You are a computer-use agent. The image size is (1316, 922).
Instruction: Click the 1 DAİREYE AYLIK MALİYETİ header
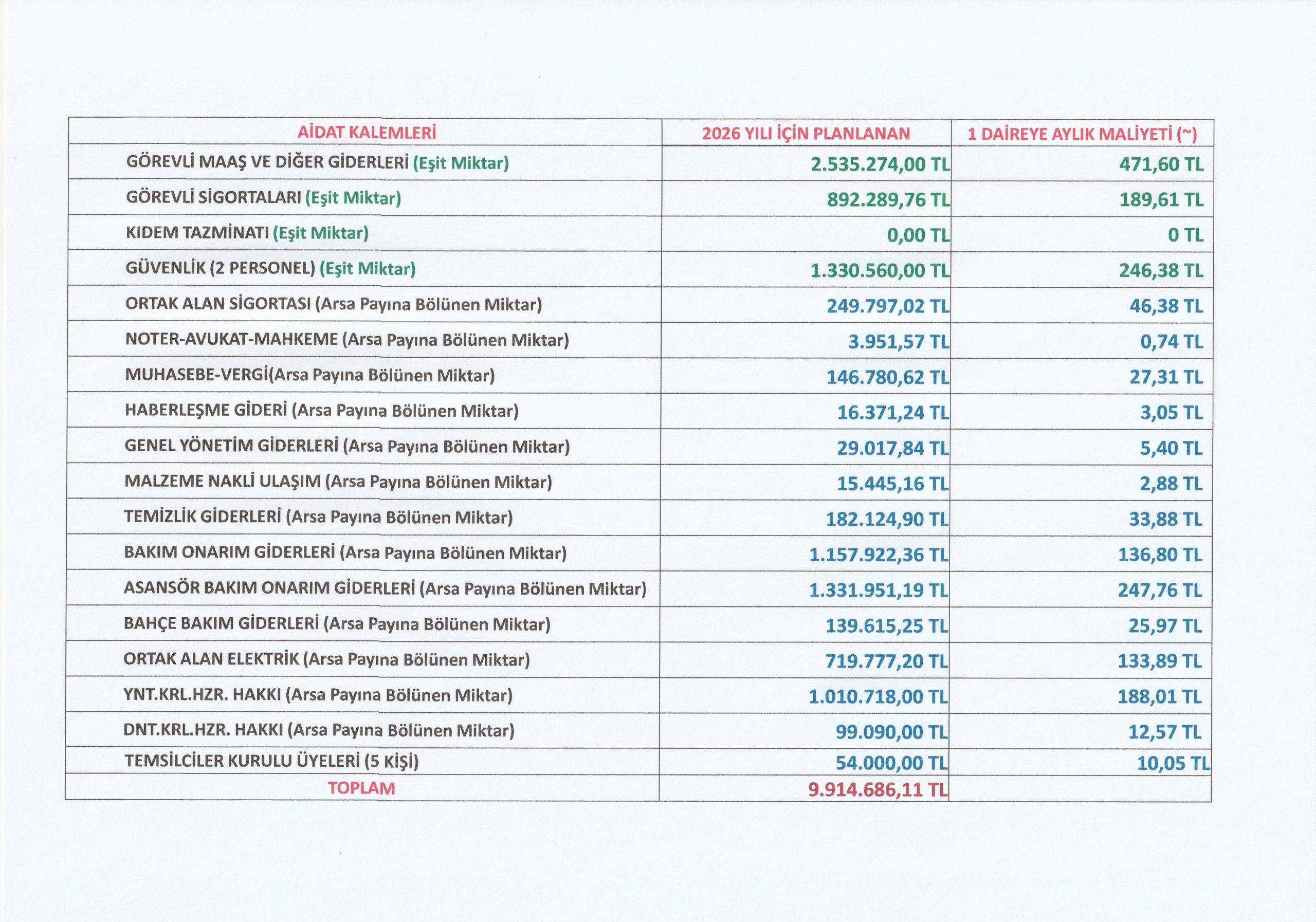pos(1082,134)
